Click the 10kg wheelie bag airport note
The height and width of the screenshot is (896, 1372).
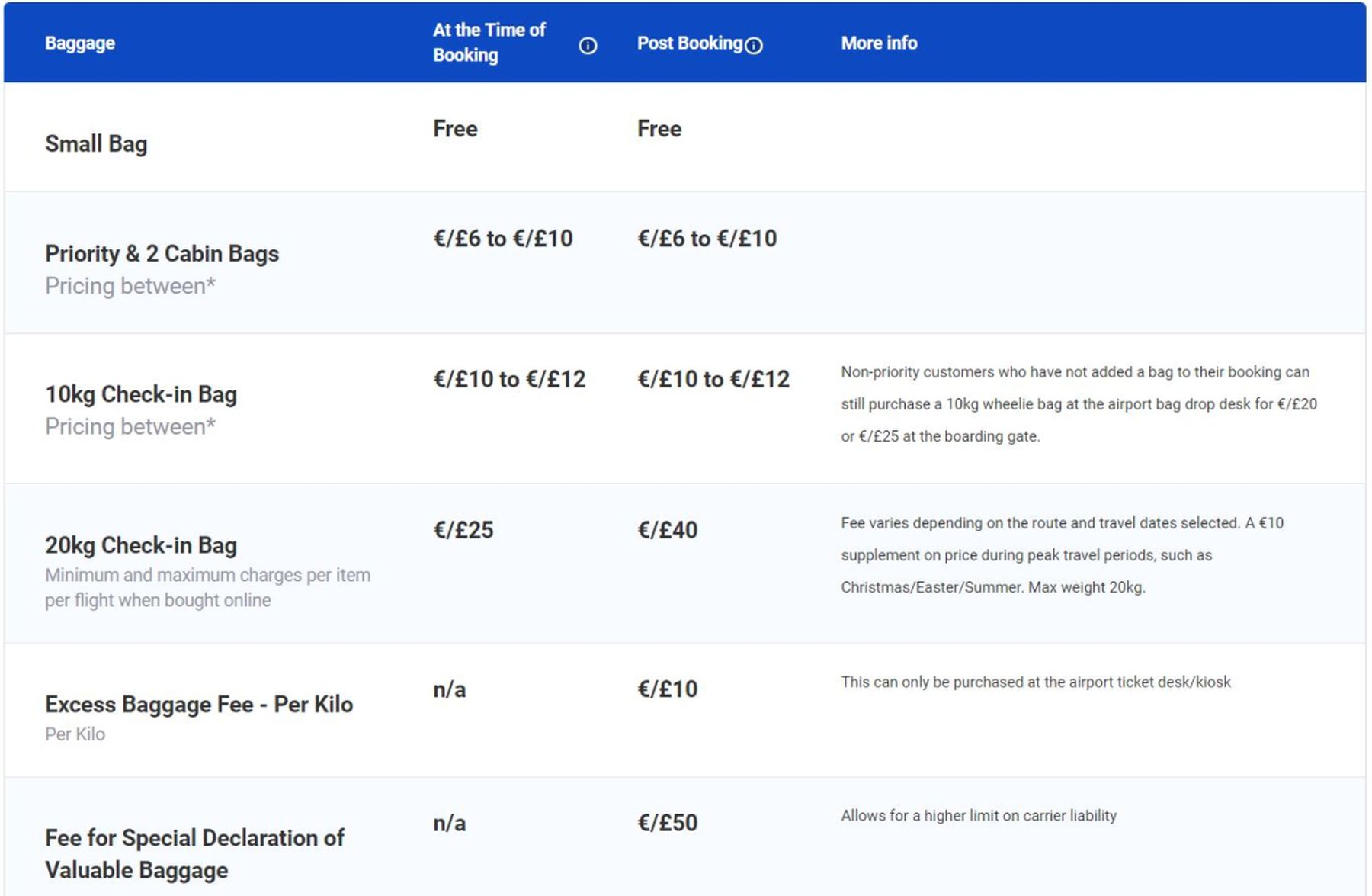tap(1079, 404)
